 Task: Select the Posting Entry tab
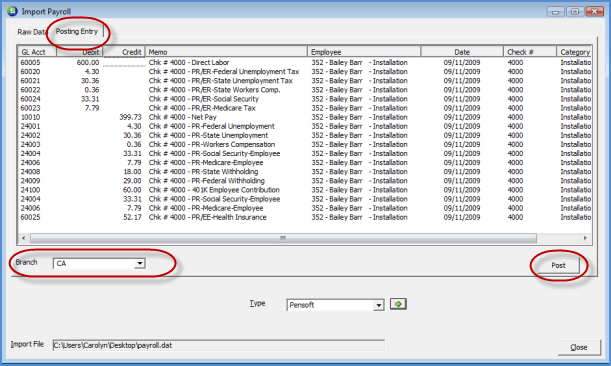(x=76, y=31)
